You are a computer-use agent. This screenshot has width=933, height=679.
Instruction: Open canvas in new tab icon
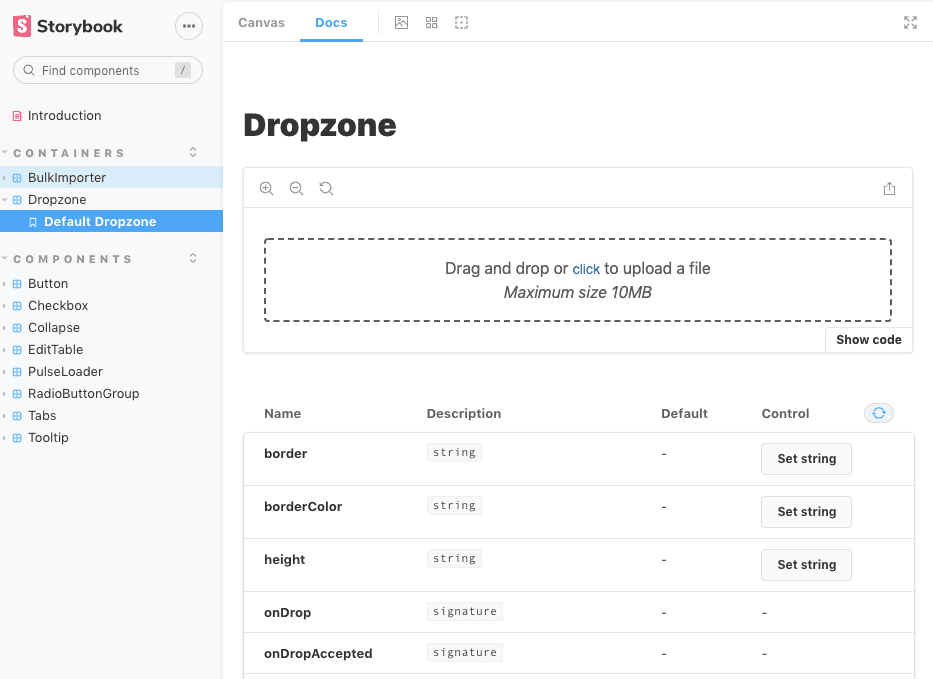[x=889, y=189]
